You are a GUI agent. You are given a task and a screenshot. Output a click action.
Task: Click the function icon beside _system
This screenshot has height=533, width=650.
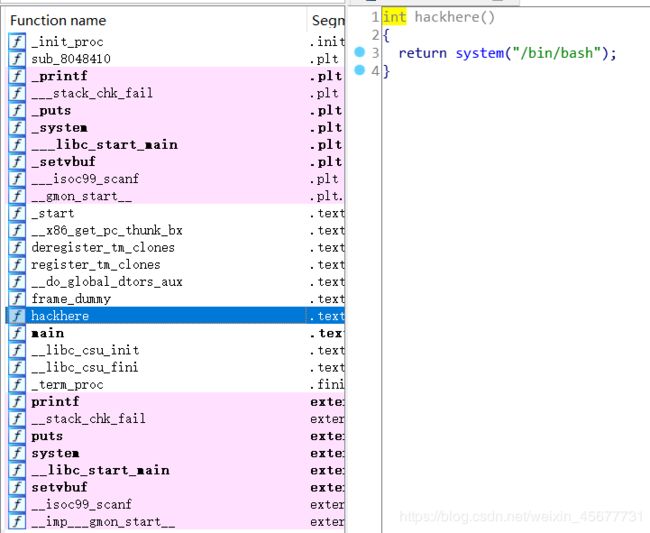(17, 127)
